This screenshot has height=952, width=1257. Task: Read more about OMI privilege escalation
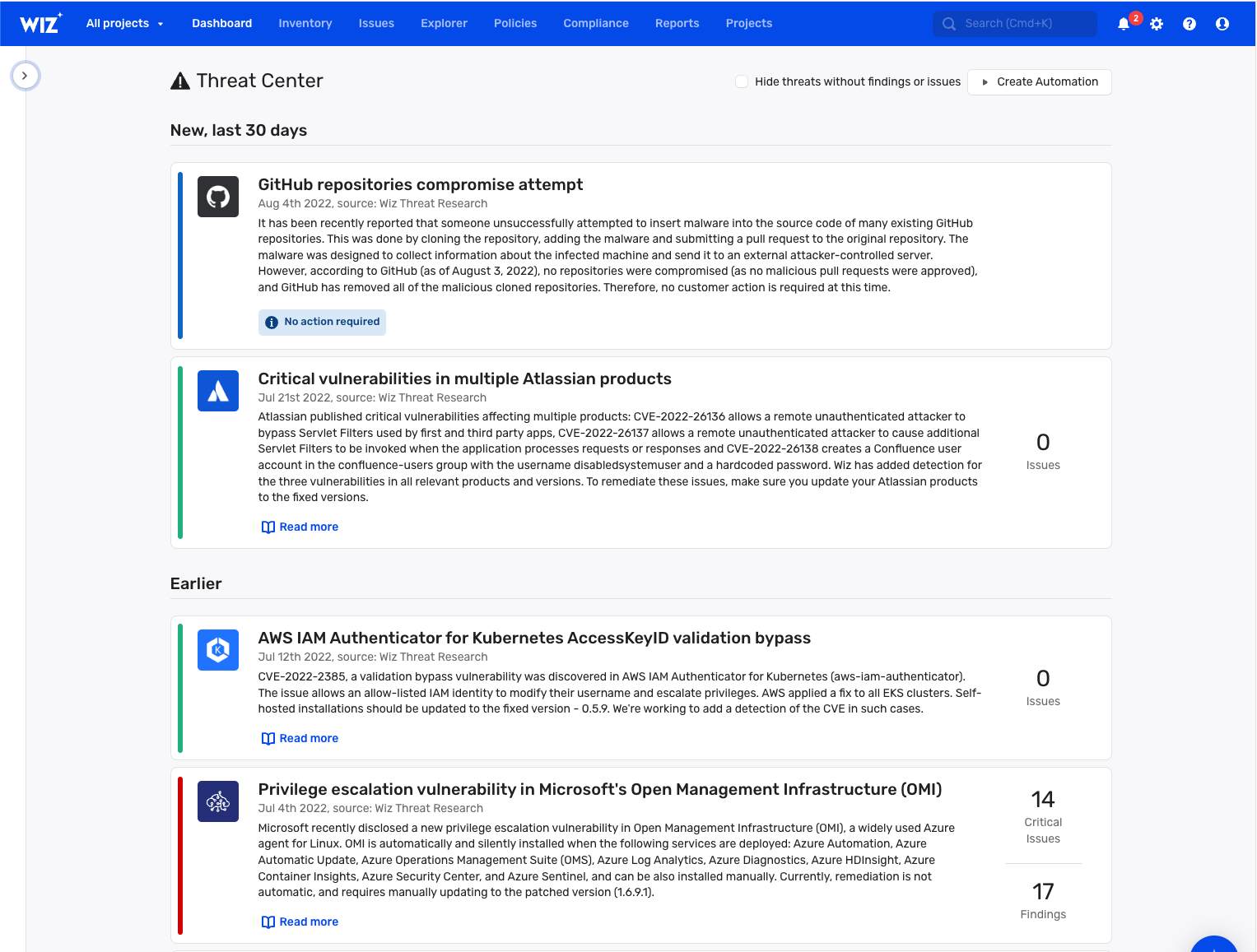pyautogui.click(x=300, y=922)
